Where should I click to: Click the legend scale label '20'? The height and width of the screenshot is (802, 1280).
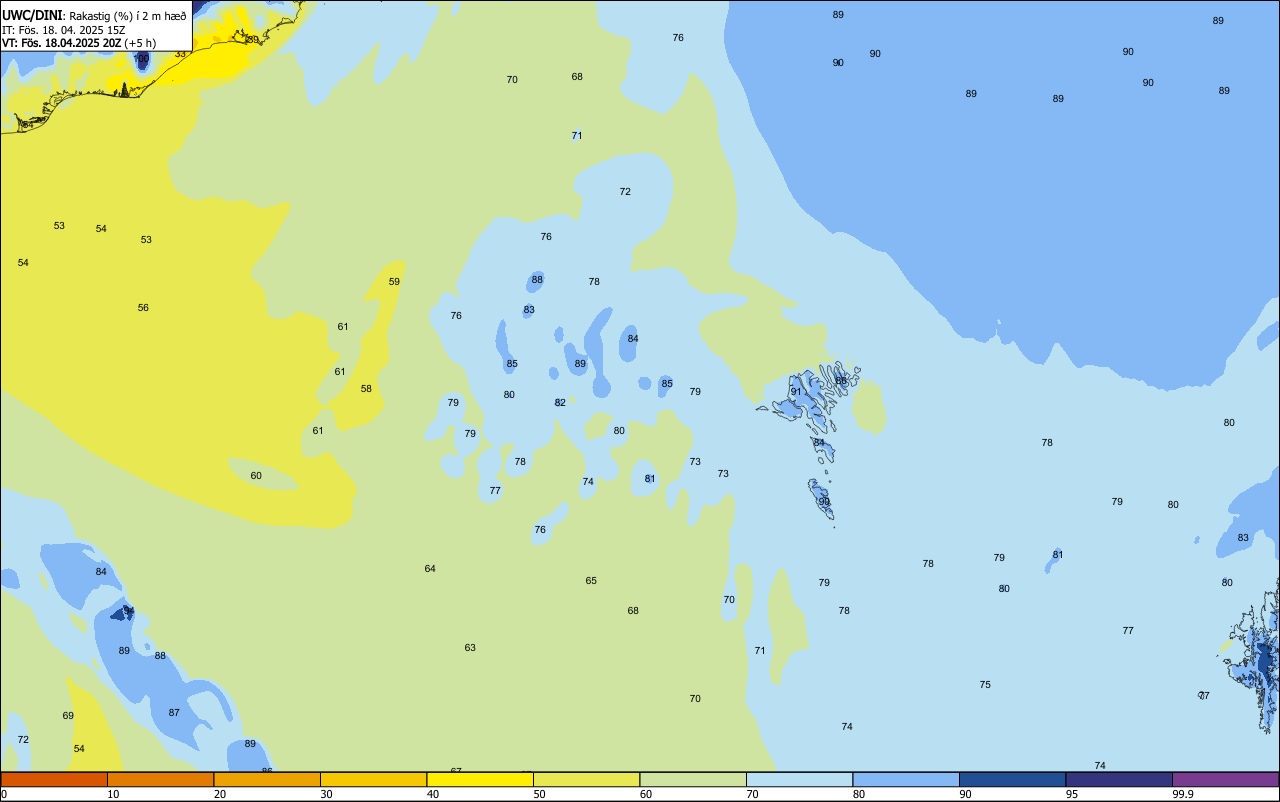[220, 794]
